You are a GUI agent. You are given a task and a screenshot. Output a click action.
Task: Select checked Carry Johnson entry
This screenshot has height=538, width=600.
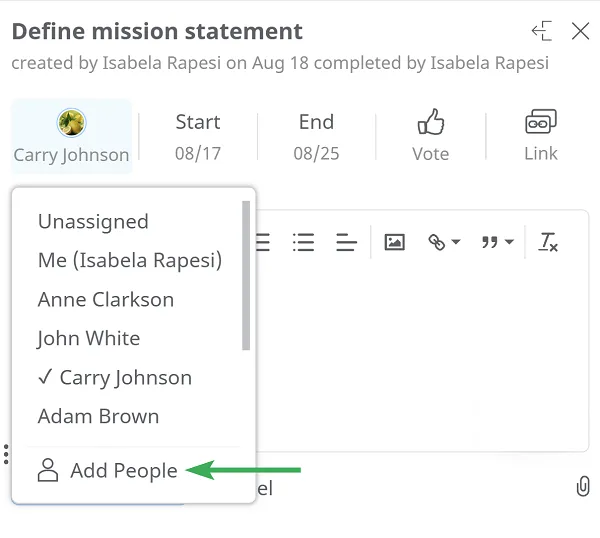115,378
